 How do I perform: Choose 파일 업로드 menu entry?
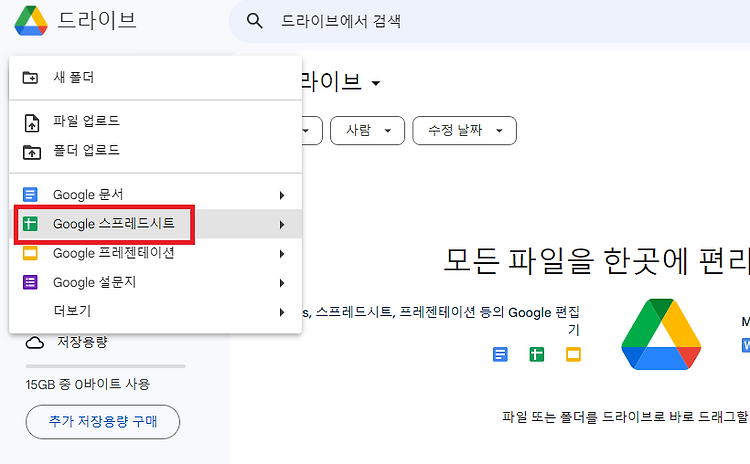(x=155, y=121)
